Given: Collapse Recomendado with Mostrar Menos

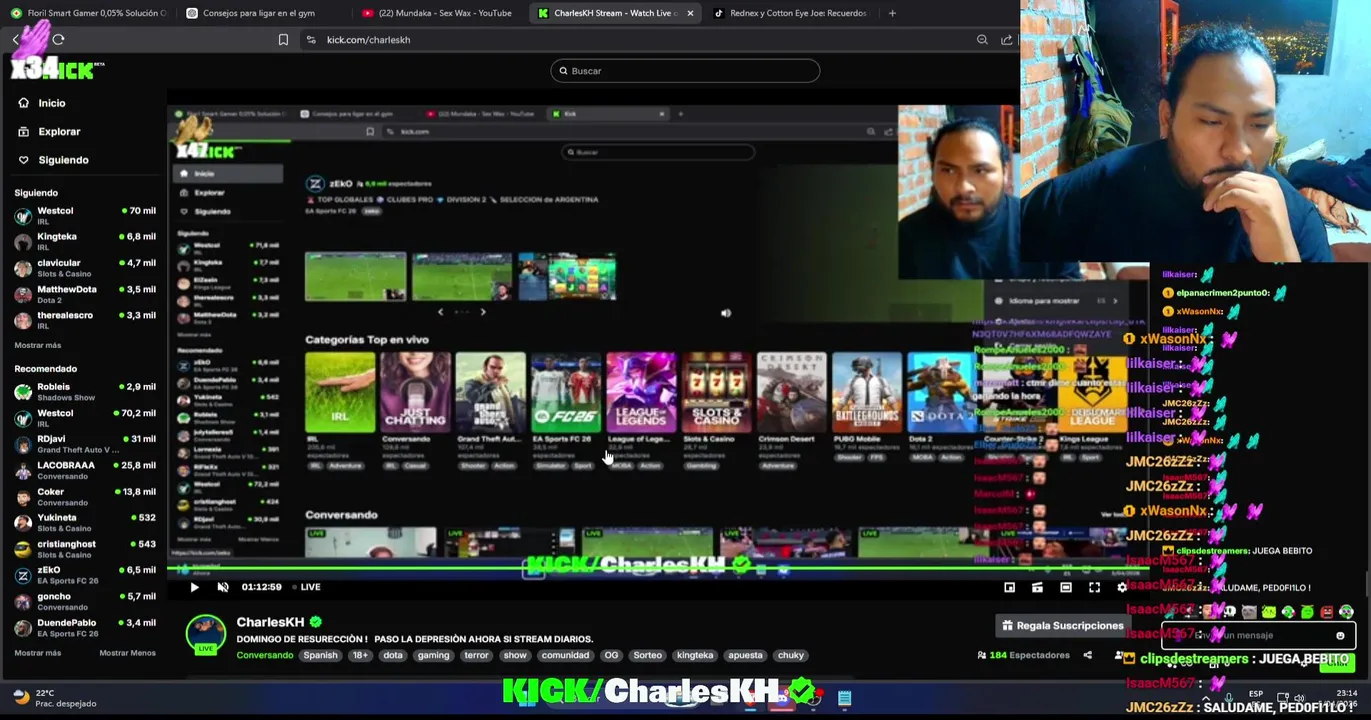Looking at the screenshot, I should (x=127, y=653).
